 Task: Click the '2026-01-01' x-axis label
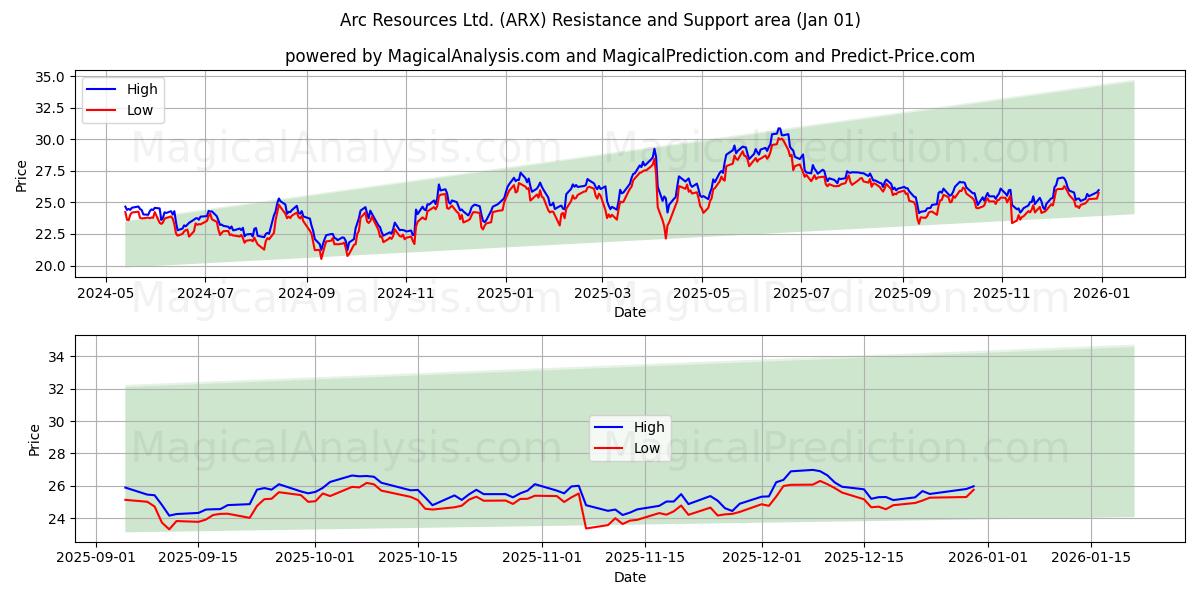click(989, 559)
